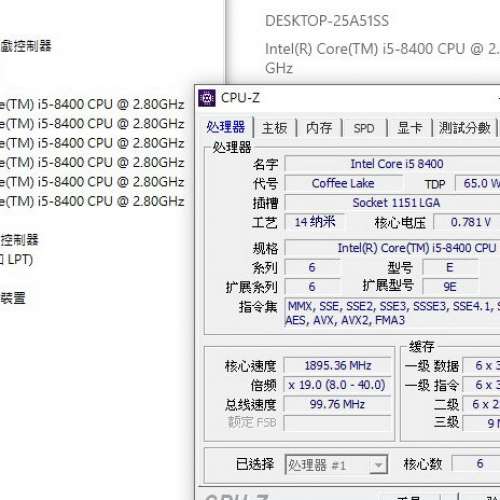The width and height of the screenshot is (500, 500).
Task: Click the 一级 数据 cache value
Action: [482, 366]
